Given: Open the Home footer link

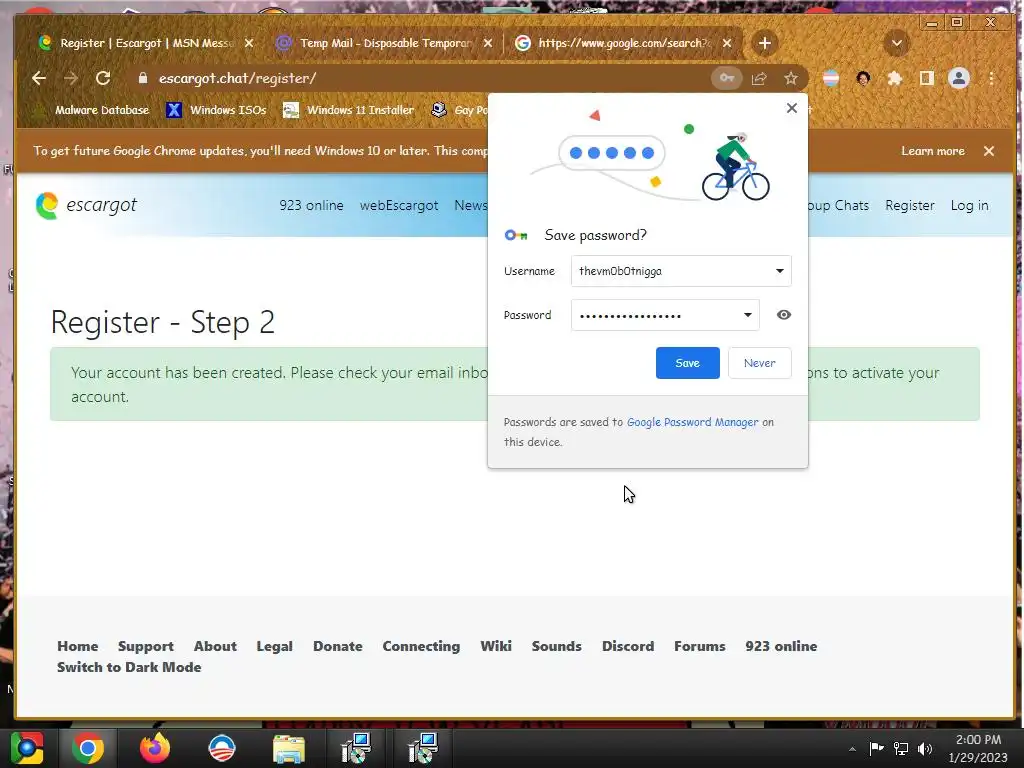Looking at the screenshot, I should pyautogui.click(x=78, y=646).
